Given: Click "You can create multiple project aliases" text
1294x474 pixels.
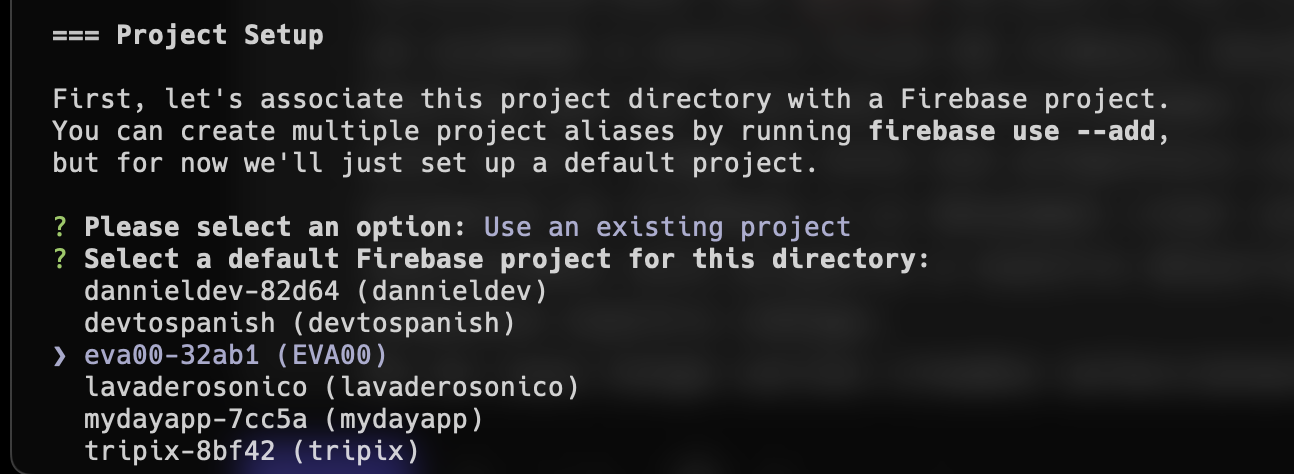Looking at the screenshot, I should 451,131.
